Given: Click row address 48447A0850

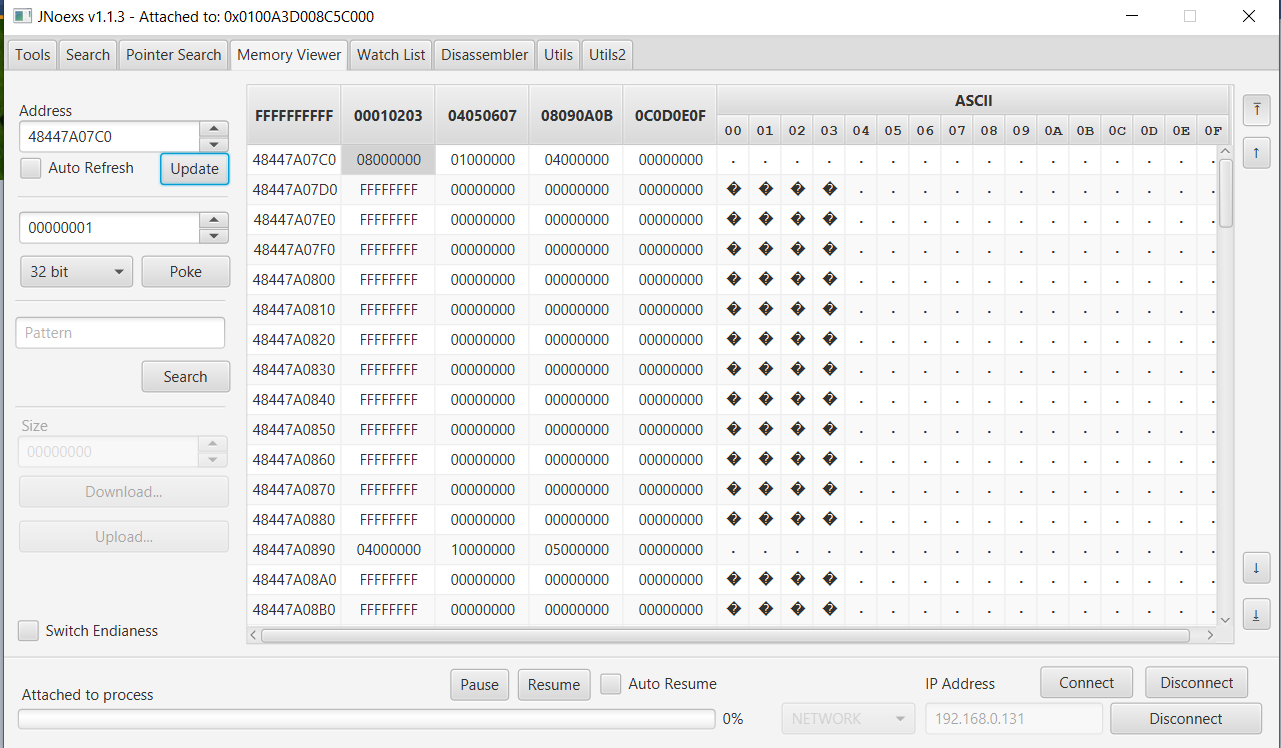Looking at the screenshot, I should [x=294, y=430].
